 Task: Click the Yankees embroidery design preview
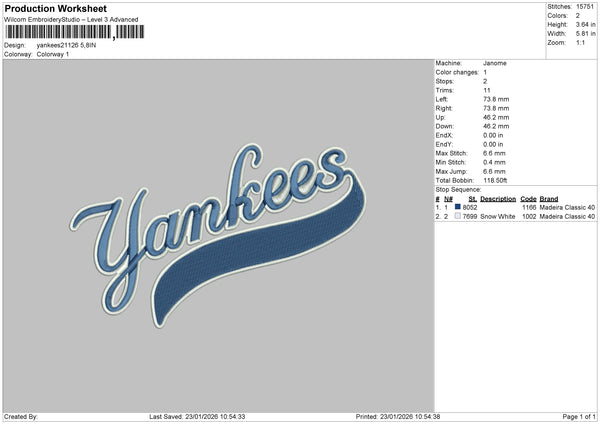pyautogui.click(x=218, y=235)
